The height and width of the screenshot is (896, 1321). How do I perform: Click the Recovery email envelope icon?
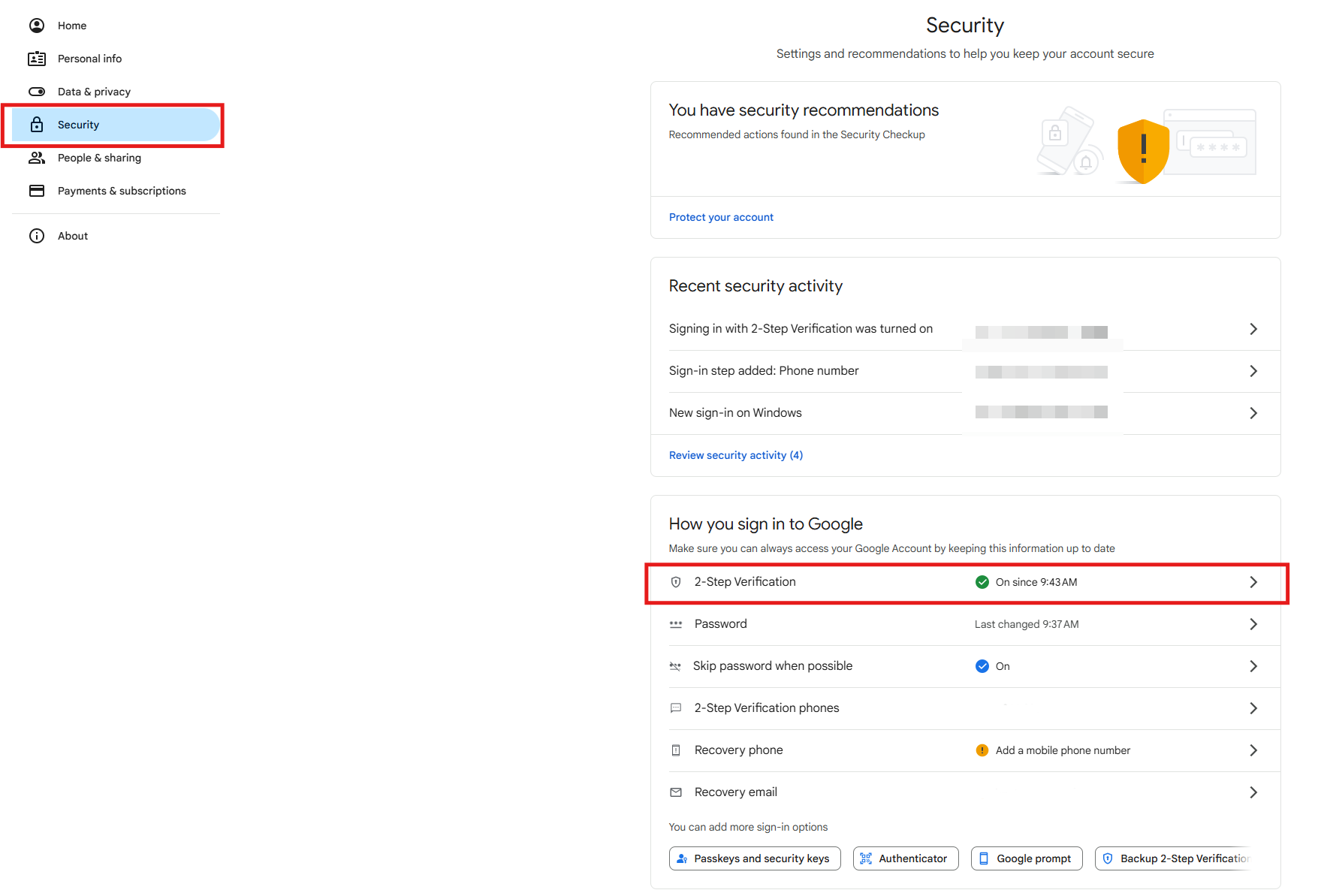click(676, 792)
